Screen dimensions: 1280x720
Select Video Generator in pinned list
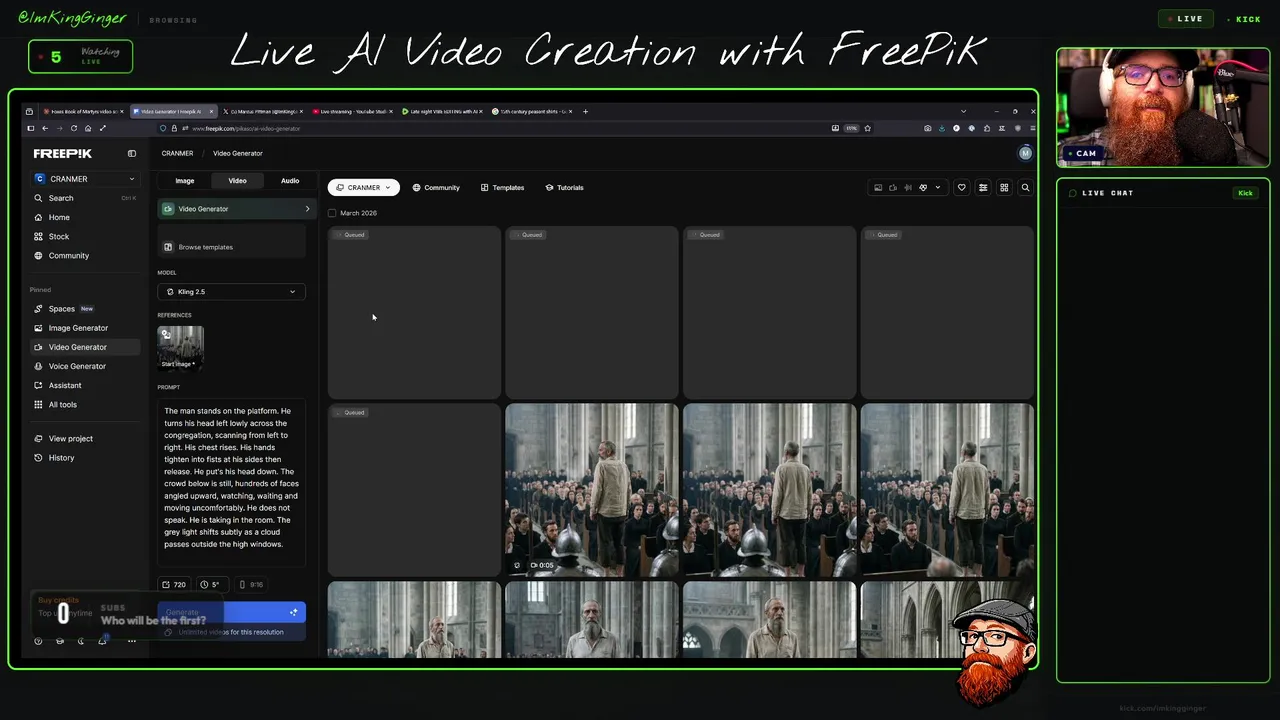coord(85,347)
